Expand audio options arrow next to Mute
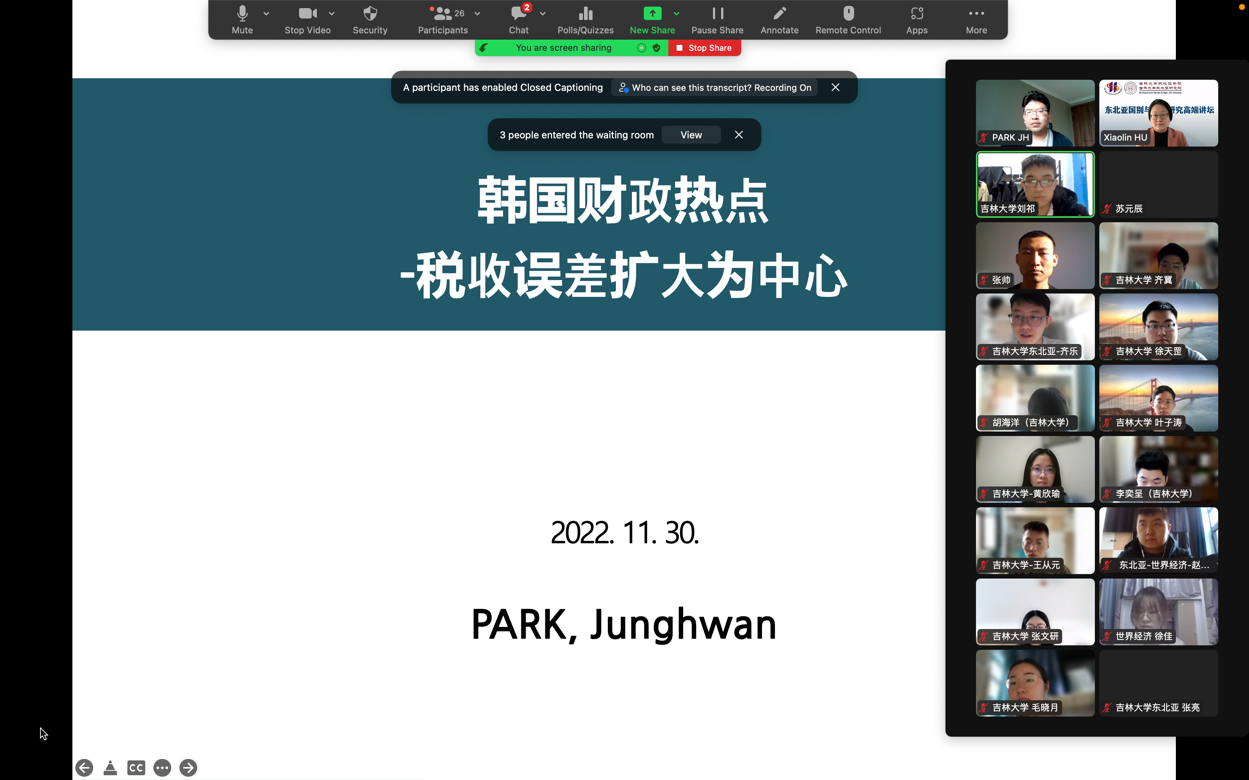Screen dimensions: 1249x780 (x=266, y=14)
